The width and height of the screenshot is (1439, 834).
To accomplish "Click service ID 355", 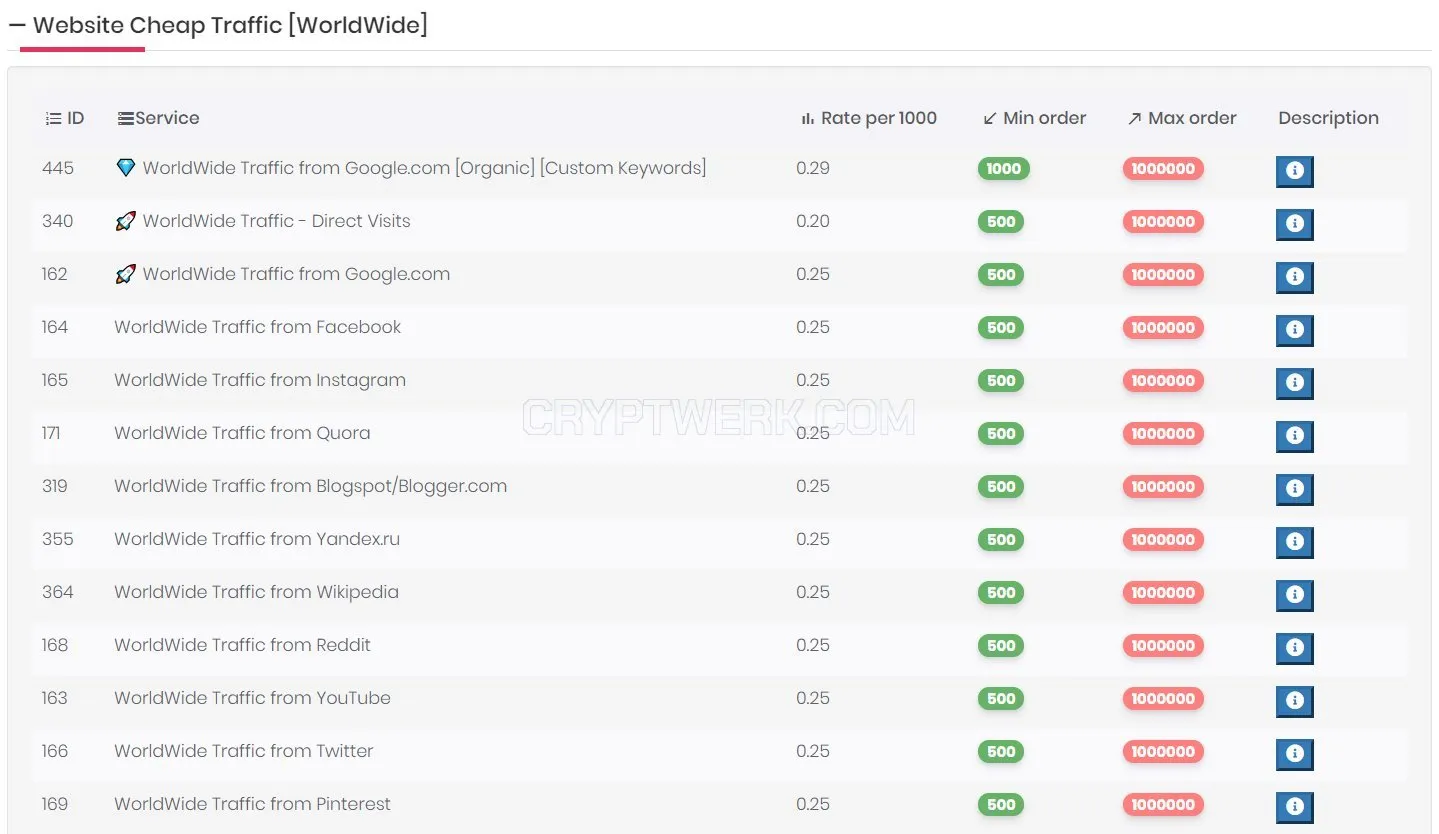I will coord(58,539).
